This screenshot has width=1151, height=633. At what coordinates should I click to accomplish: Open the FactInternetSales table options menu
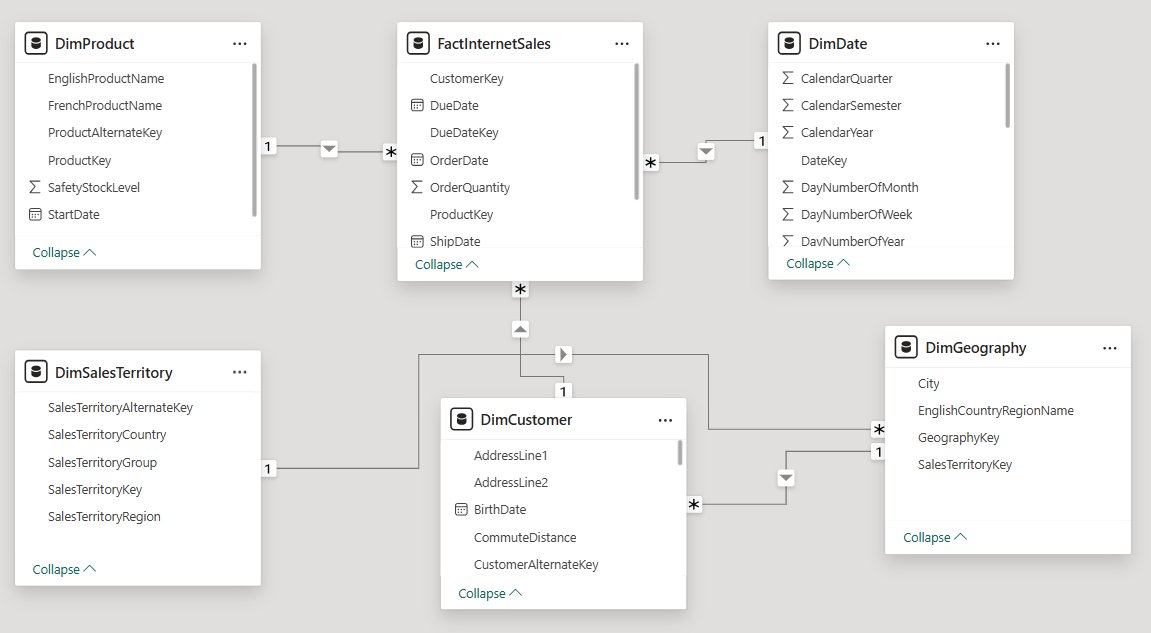(x=622, y=44)
